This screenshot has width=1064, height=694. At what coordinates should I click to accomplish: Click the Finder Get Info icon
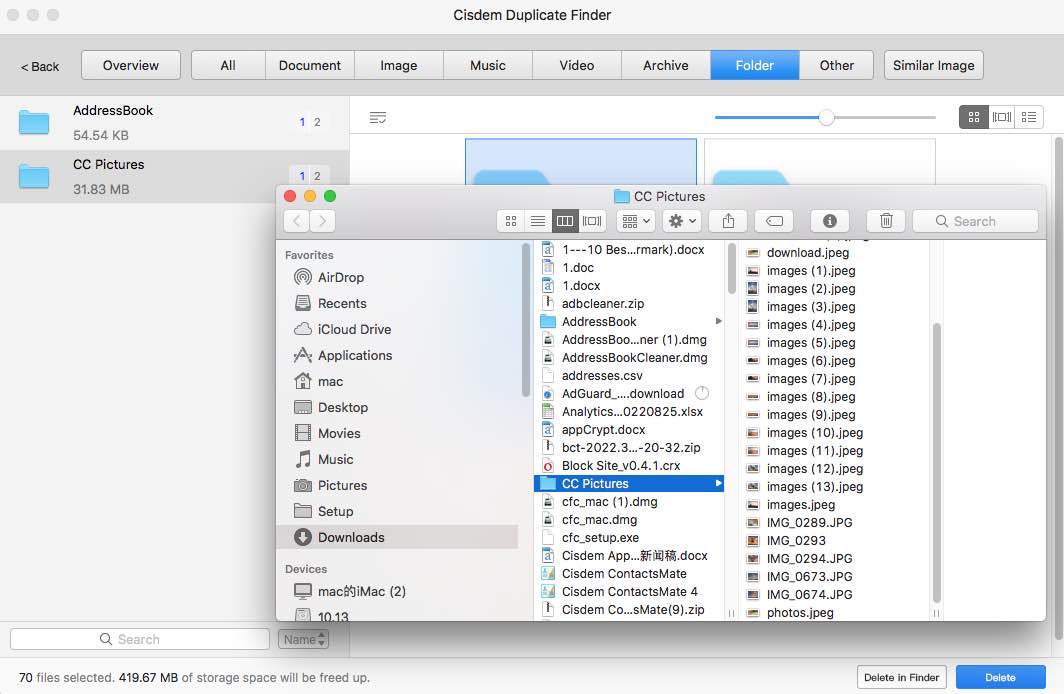829,221
